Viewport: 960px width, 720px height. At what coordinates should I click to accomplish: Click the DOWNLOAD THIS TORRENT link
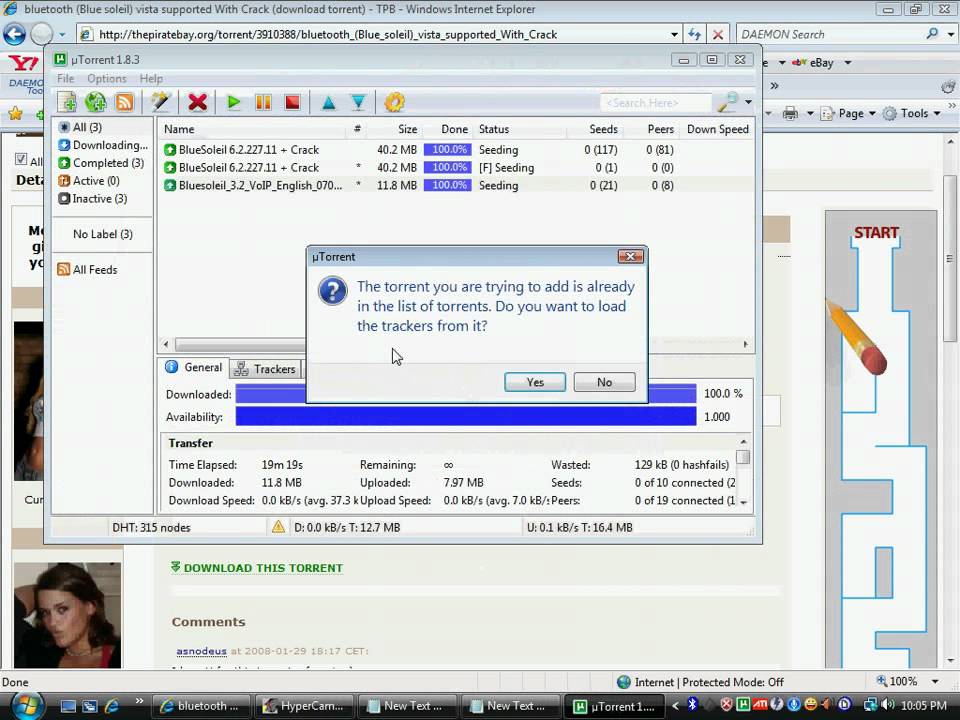262,568
